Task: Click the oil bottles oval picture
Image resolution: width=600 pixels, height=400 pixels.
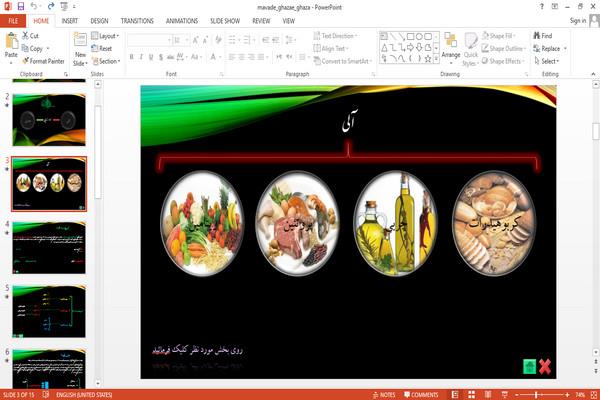Action: coord(396,223)
